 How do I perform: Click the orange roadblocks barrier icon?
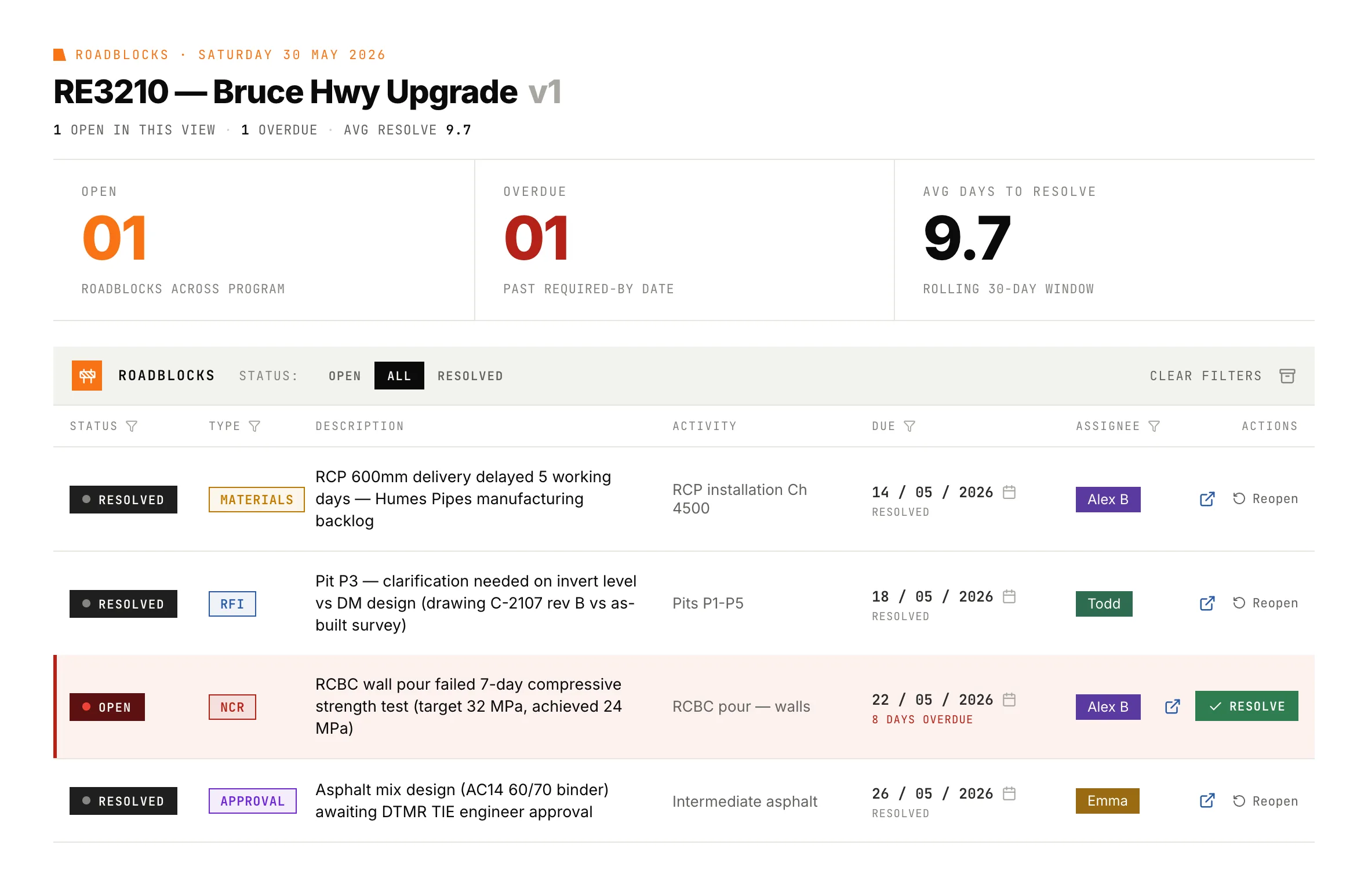(x=87, y=376)
